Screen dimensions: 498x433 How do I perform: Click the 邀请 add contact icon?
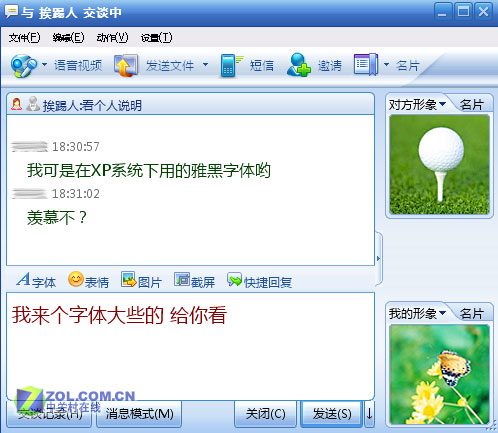pyautogui.click(x=298, y=65)
